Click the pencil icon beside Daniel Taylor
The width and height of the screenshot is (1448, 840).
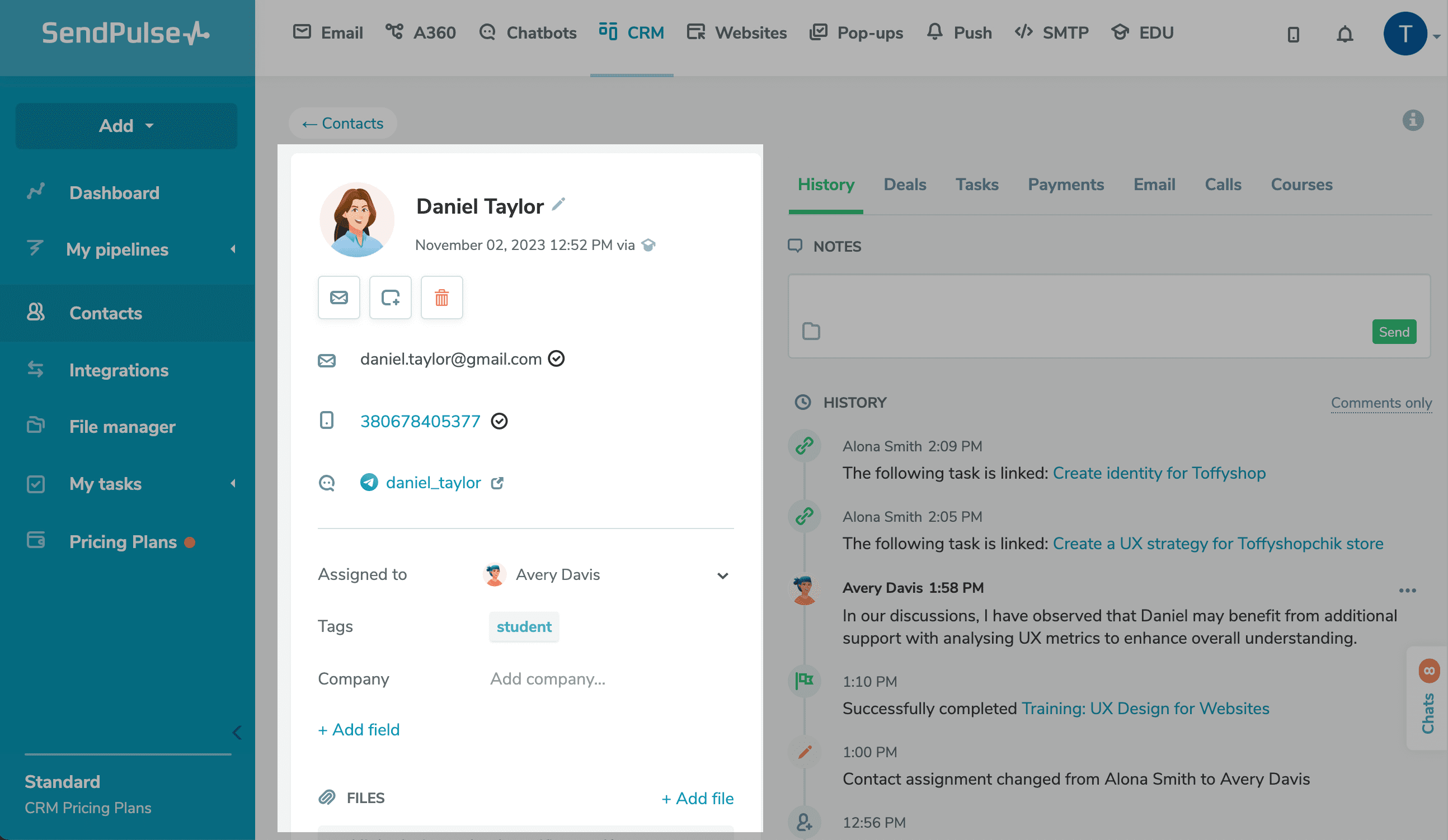click(x=558, y=204)
